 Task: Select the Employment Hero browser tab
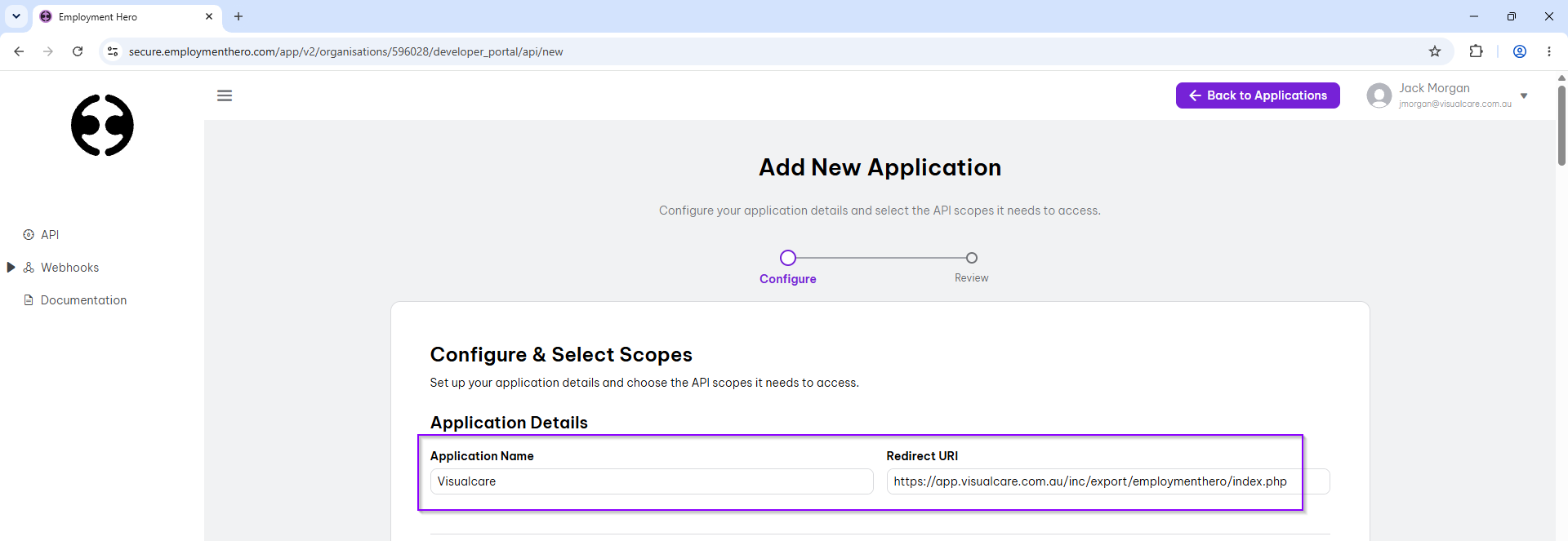coord(127,16)
